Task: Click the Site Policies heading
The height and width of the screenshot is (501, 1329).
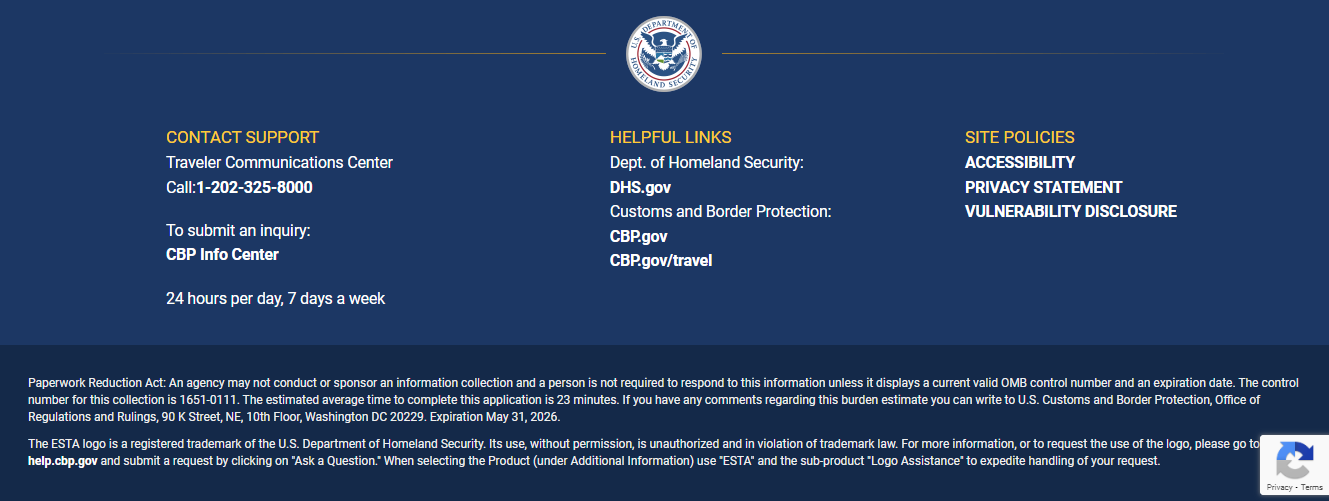Action: tap(1019, 137)
